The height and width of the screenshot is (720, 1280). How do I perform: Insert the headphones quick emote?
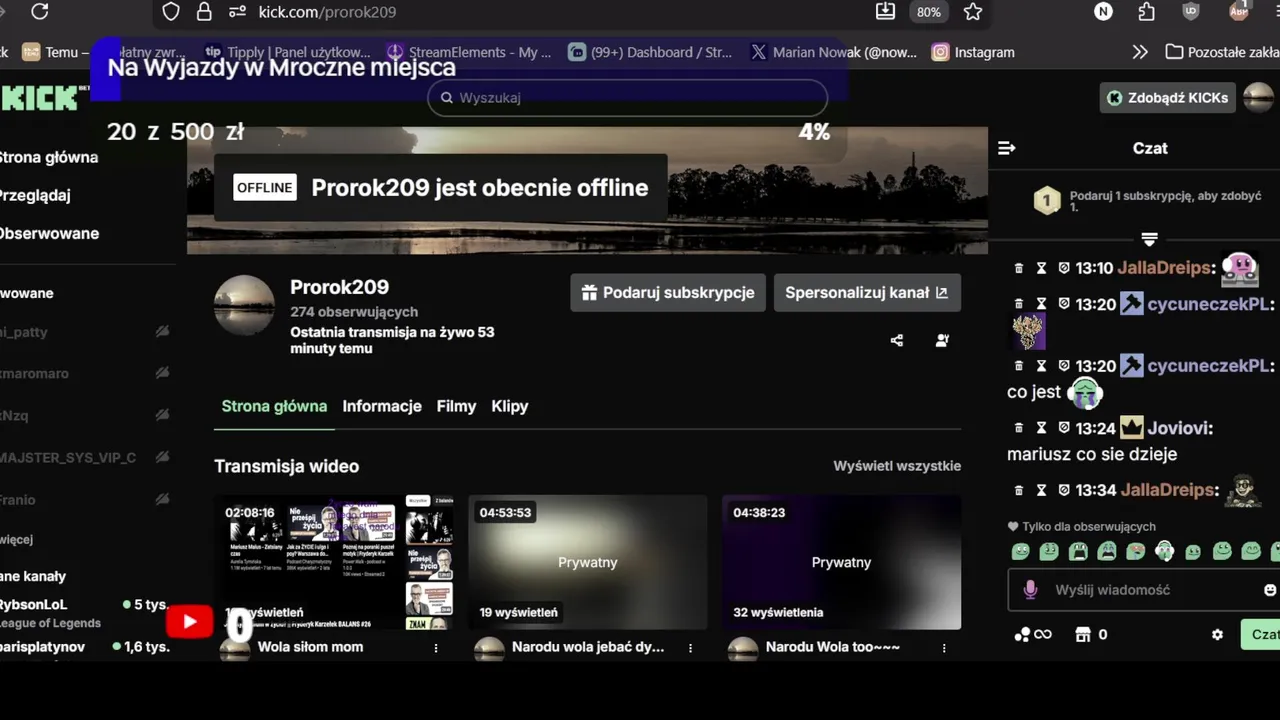click(x=1164, y=551)
